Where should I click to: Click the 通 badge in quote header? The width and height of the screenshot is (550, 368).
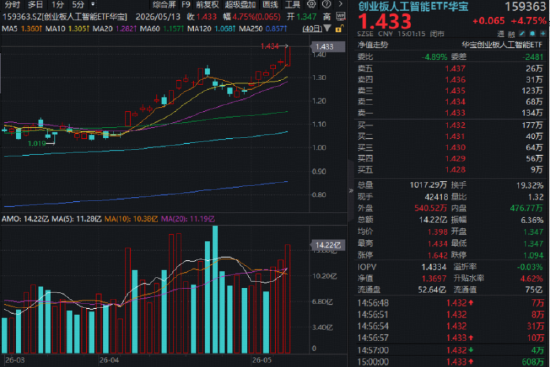(x=501, y=34)
